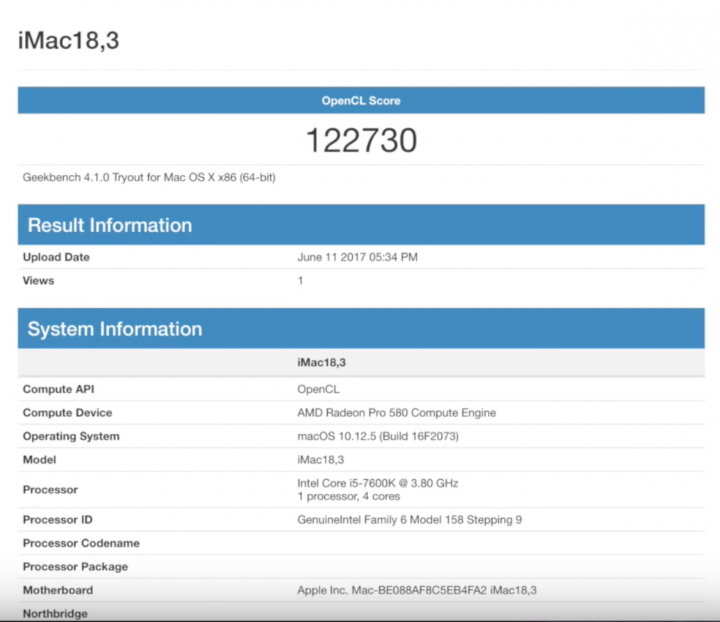Image resolution: width=720 pixels, height=622 pixels.
Task: Select GenuineIntel Family 6 Model 158 value
Action: pyautogui.click(x=410, y=520)
